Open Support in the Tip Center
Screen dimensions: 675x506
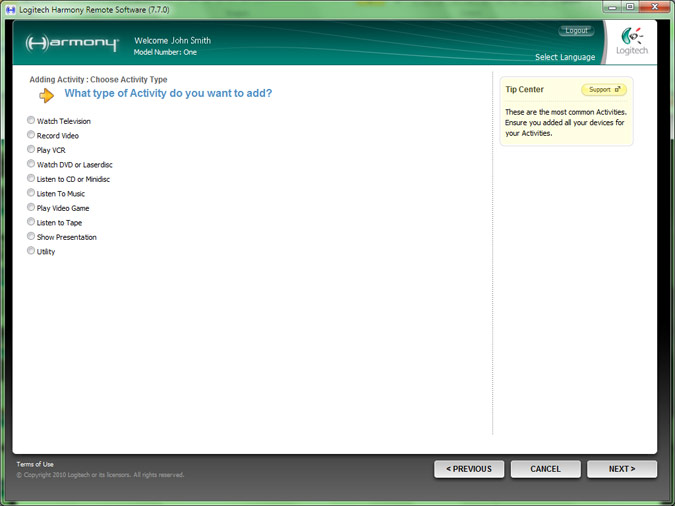pyautogui.click(x=604, y=90)
